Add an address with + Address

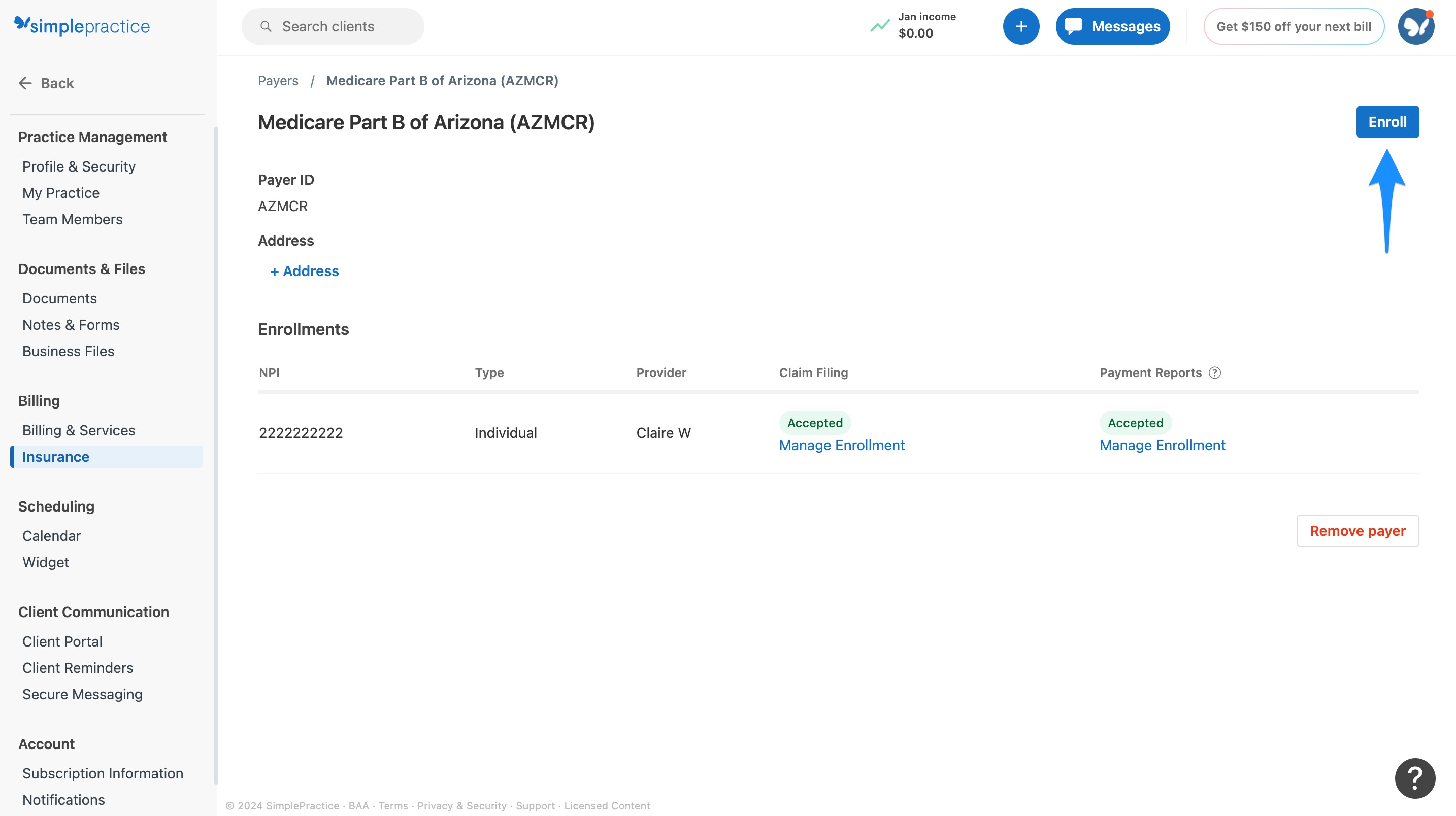[x=304, y=271]
